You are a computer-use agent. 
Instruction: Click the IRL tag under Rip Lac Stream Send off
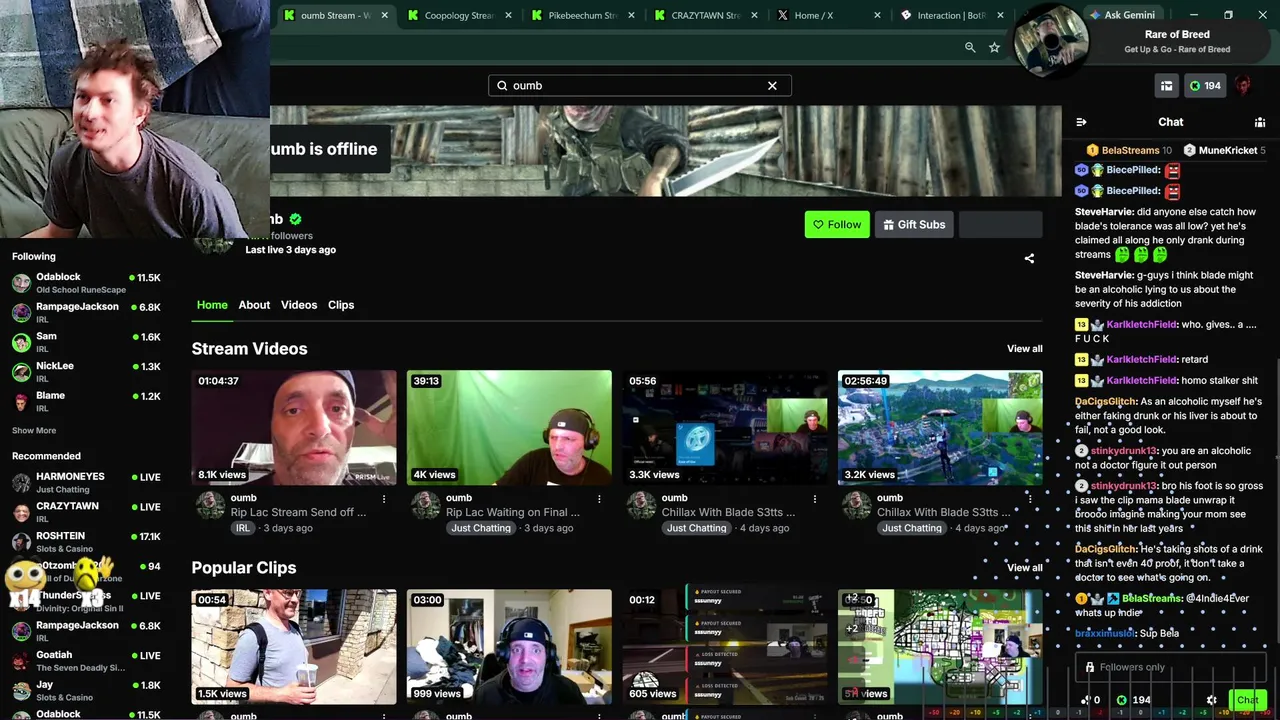coord(242,528)
